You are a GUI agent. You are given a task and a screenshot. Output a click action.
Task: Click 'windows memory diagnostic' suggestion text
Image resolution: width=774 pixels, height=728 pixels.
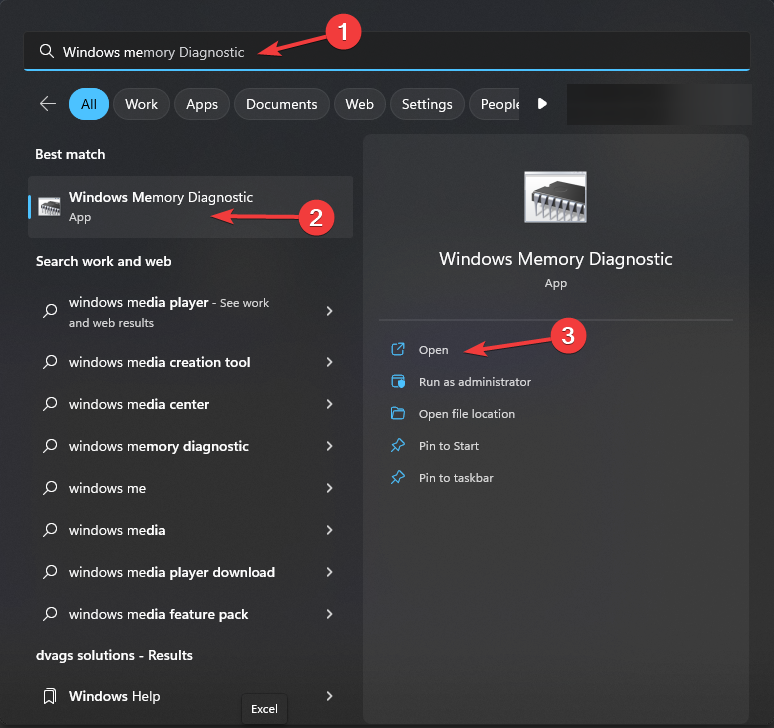click(x=158, y=446)
